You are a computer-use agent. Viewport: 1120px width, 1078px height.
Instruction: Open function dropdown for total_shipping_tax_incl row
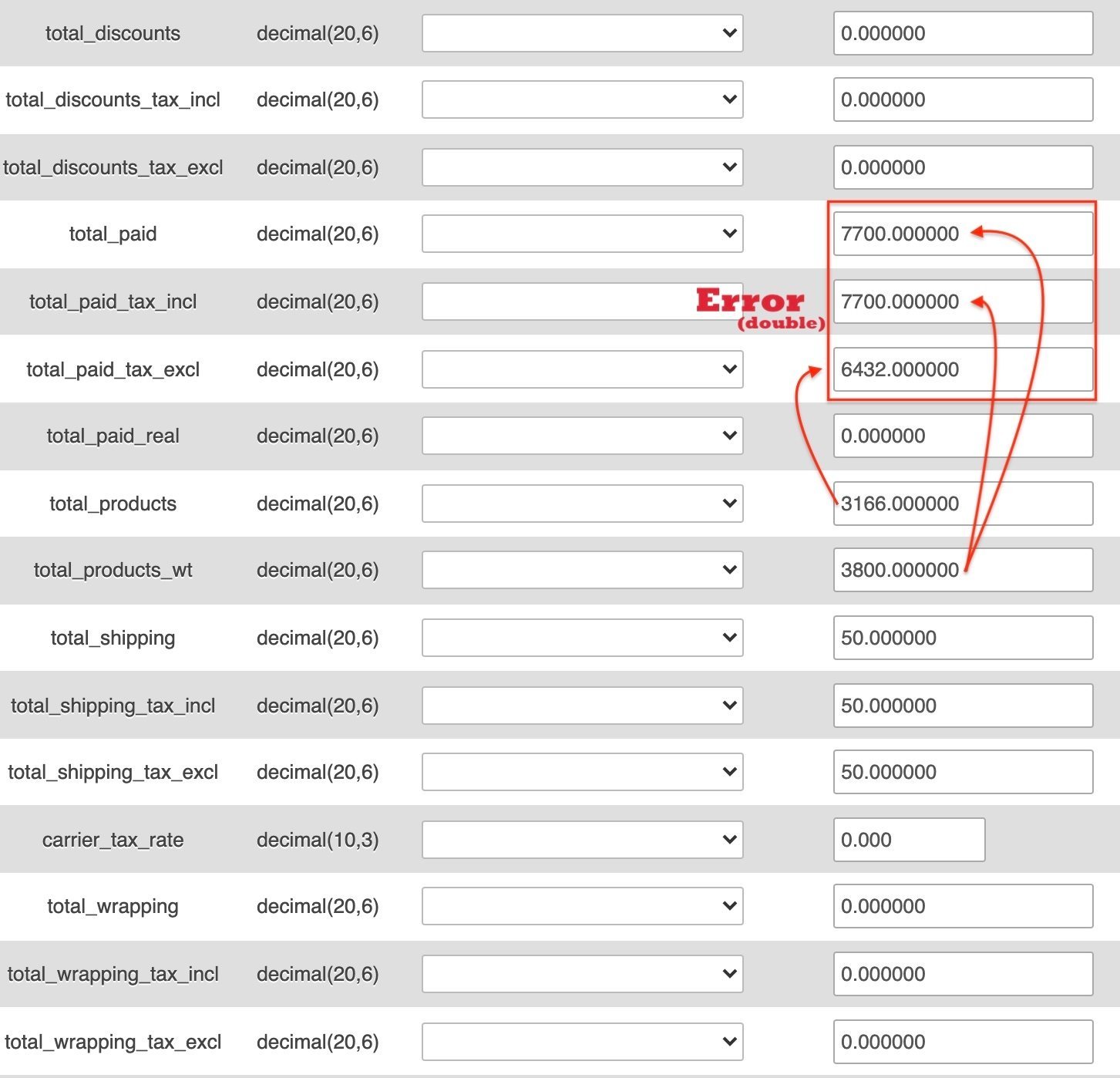pos(582,706)
